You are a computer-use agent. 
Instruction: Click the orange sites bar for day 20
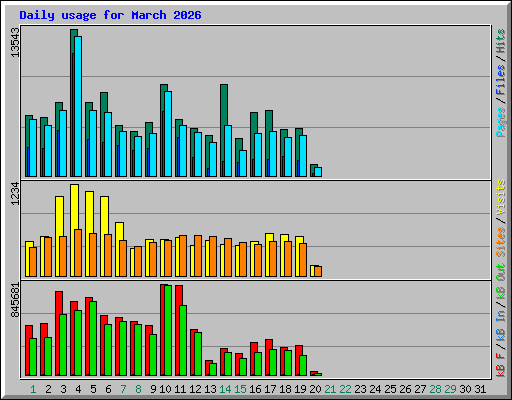318,271
